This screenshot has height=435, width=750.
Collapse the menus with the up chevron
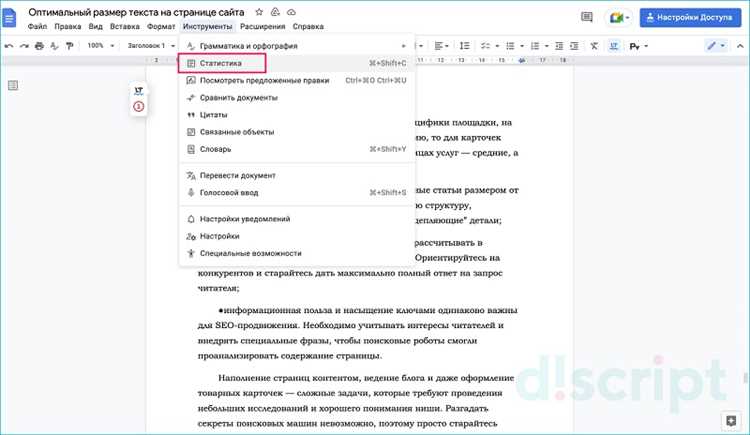740,46
